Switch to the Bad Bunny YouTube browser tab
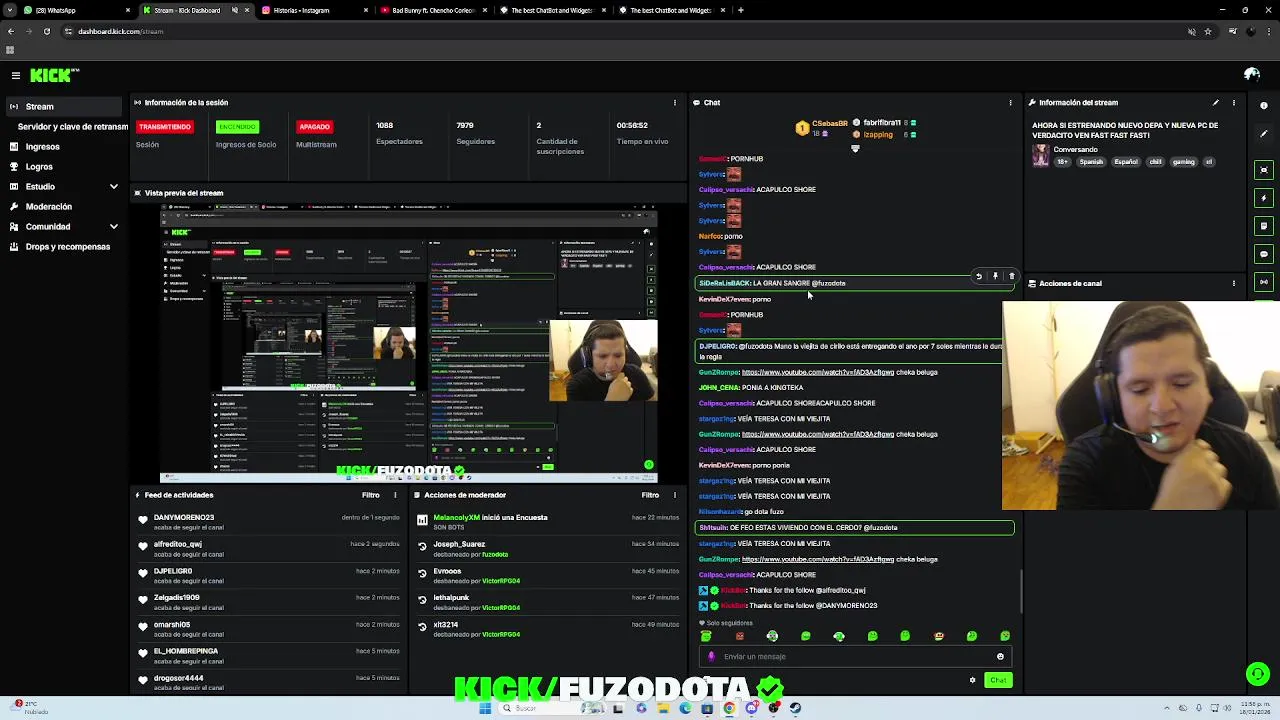This screenshot has width=1280, height=720. (x=432, y=10)
